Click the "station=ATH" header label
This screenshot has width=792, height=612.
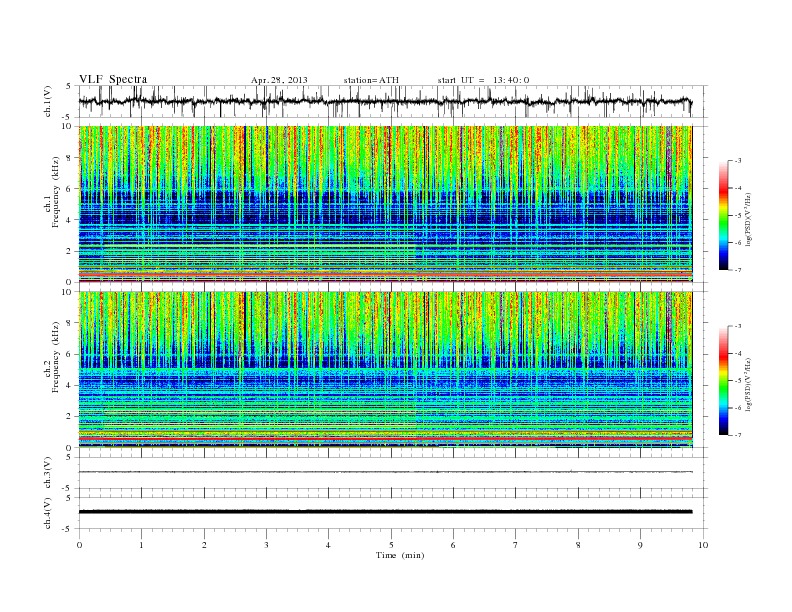371,80
